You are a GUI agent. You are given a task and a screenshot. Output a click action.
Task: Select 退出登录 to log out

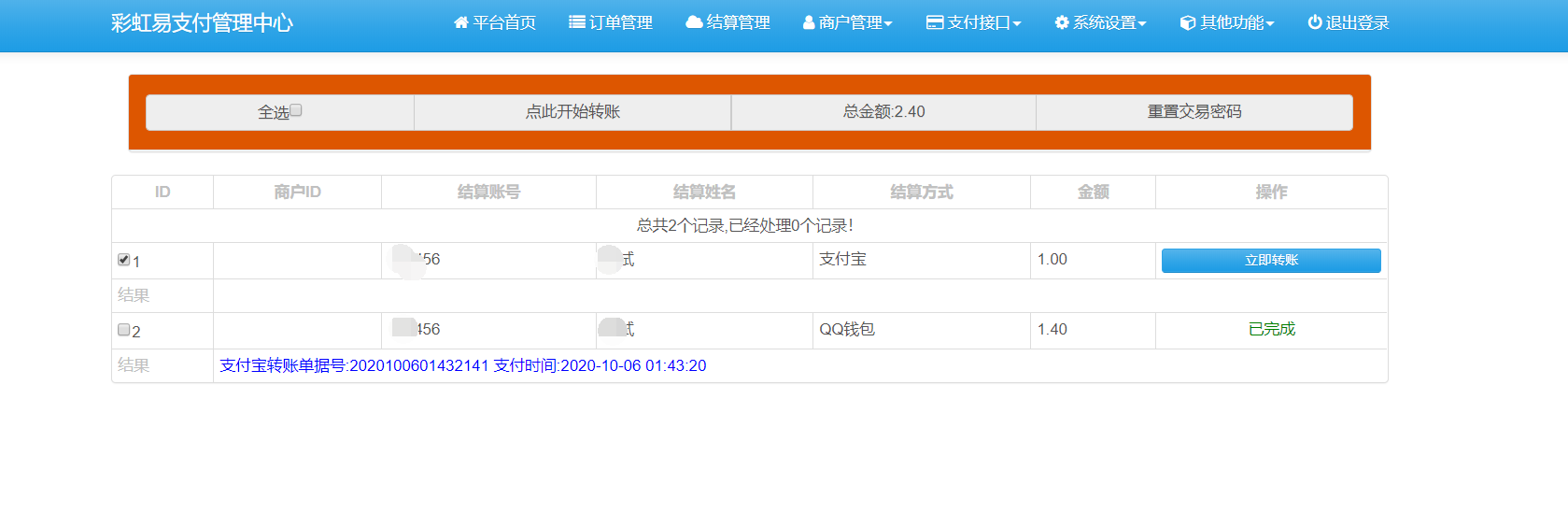(x=1349, y=22)
